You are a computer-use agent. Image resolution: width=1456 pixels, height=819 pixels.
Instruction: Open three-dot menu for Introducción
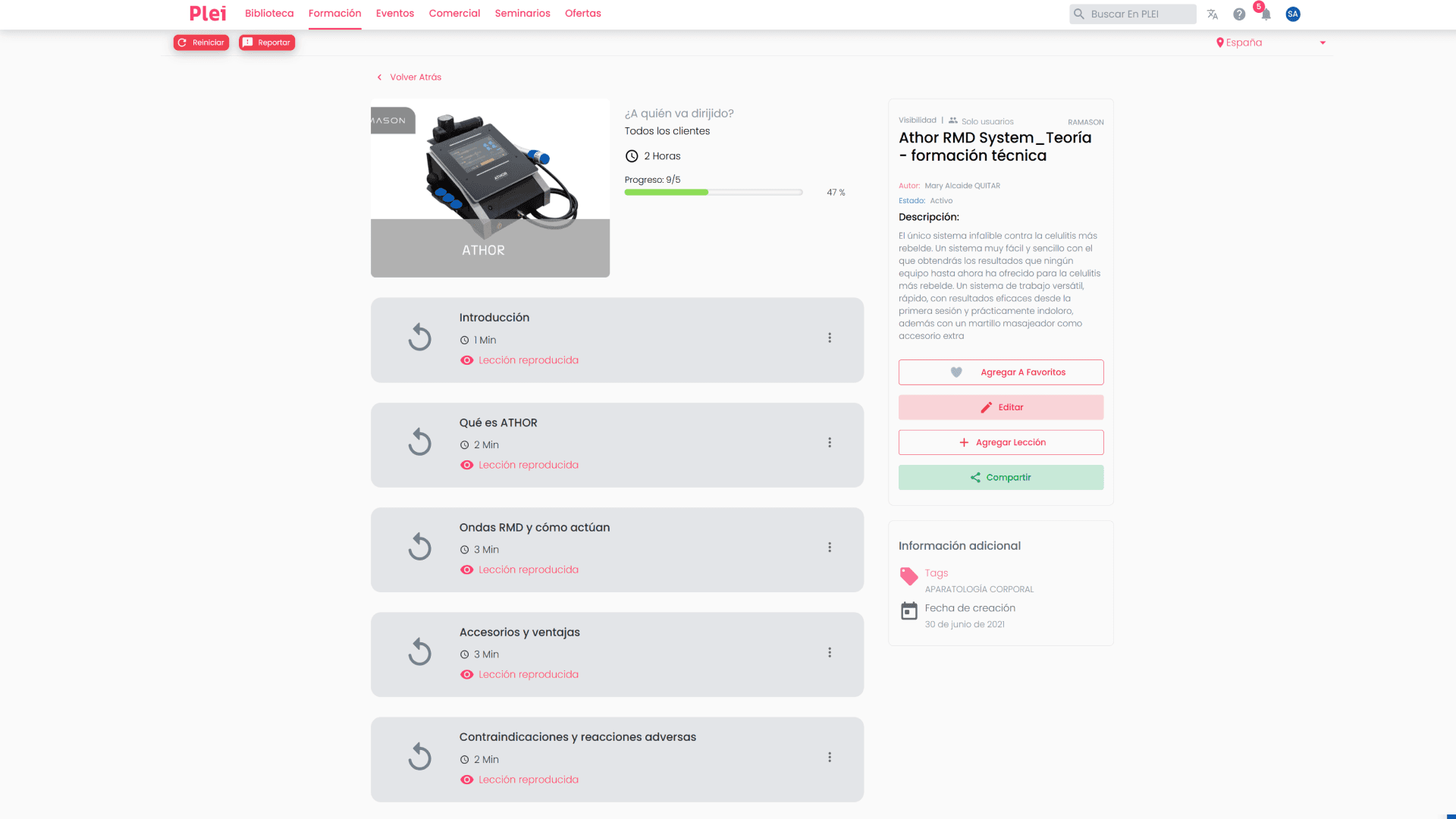pyautogui.click(x=830, y=337)
